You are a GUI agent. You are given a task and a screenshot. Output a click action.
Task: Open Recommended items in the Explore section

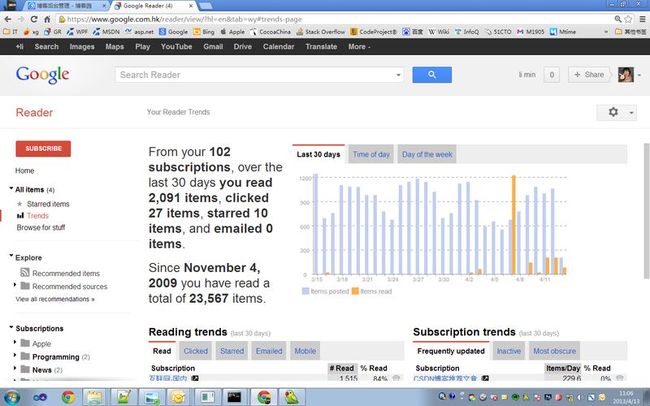click(x=66, y=273)
